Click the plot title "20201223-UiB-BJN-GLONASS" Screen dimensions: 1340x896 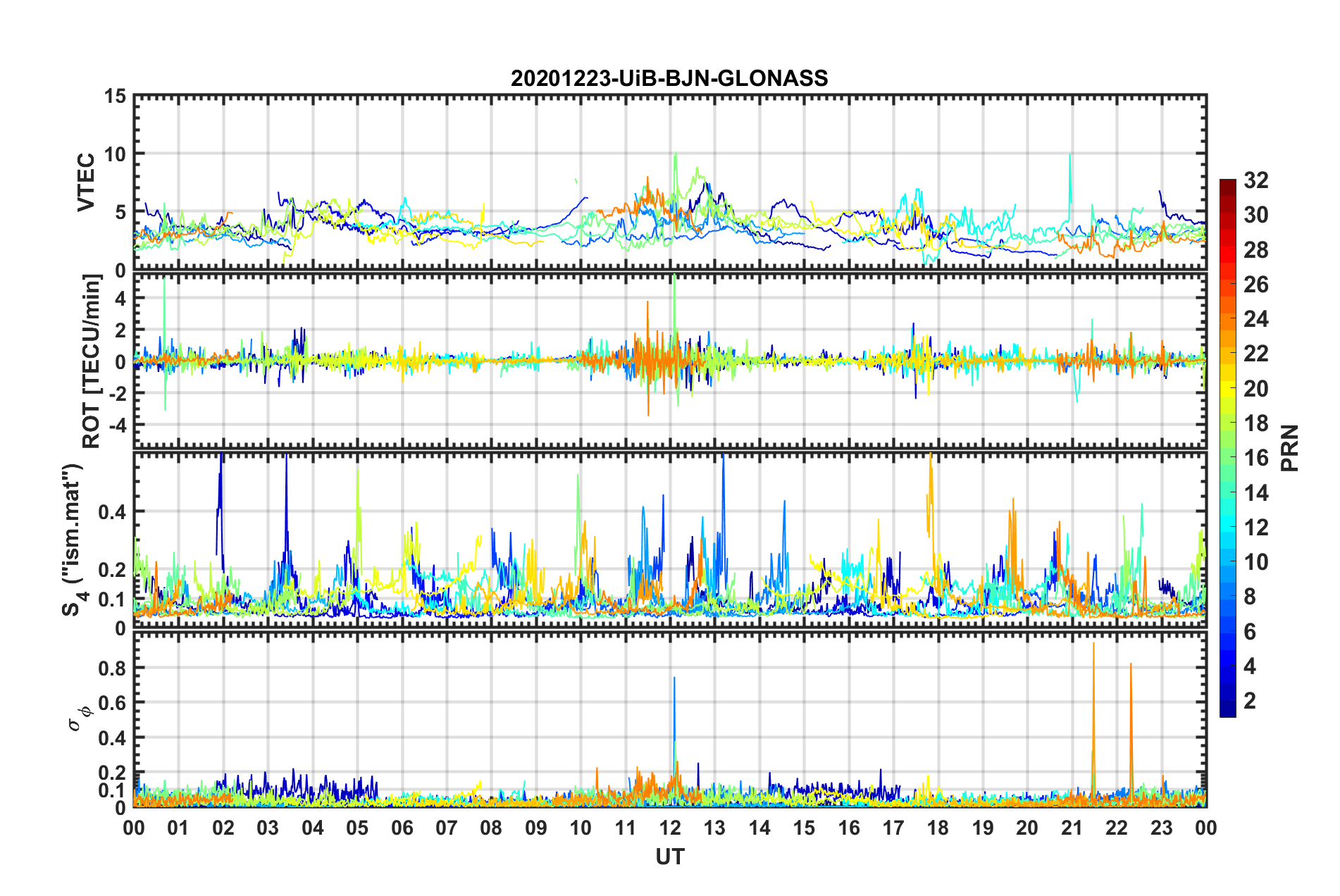click(669, 78)
